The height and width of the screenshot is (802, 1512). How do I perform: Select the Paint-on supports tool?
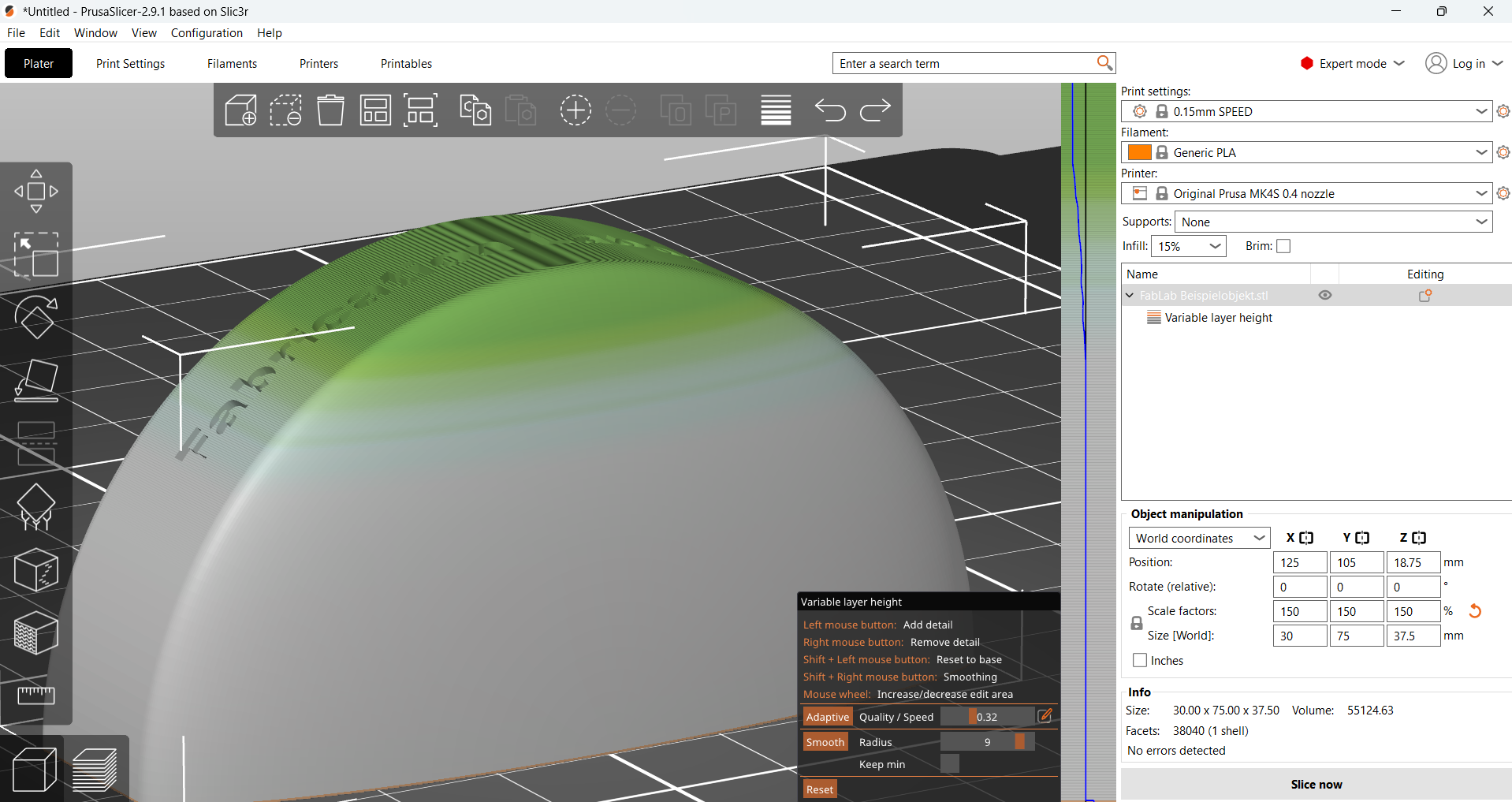[36, 507]
